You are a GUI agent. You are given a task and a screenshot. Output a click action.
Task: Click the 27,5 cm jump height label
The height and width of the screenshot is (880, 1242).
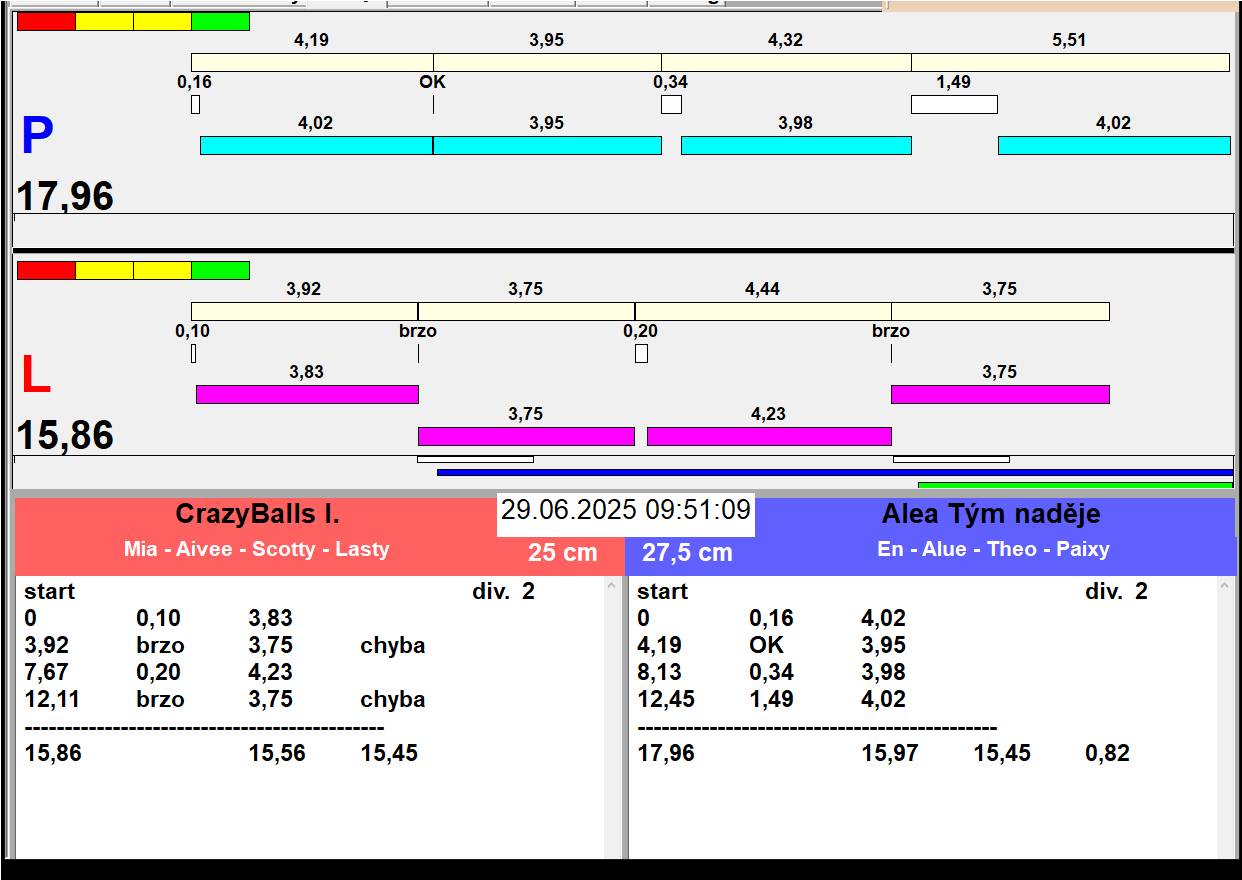click(x=687, y=552)
